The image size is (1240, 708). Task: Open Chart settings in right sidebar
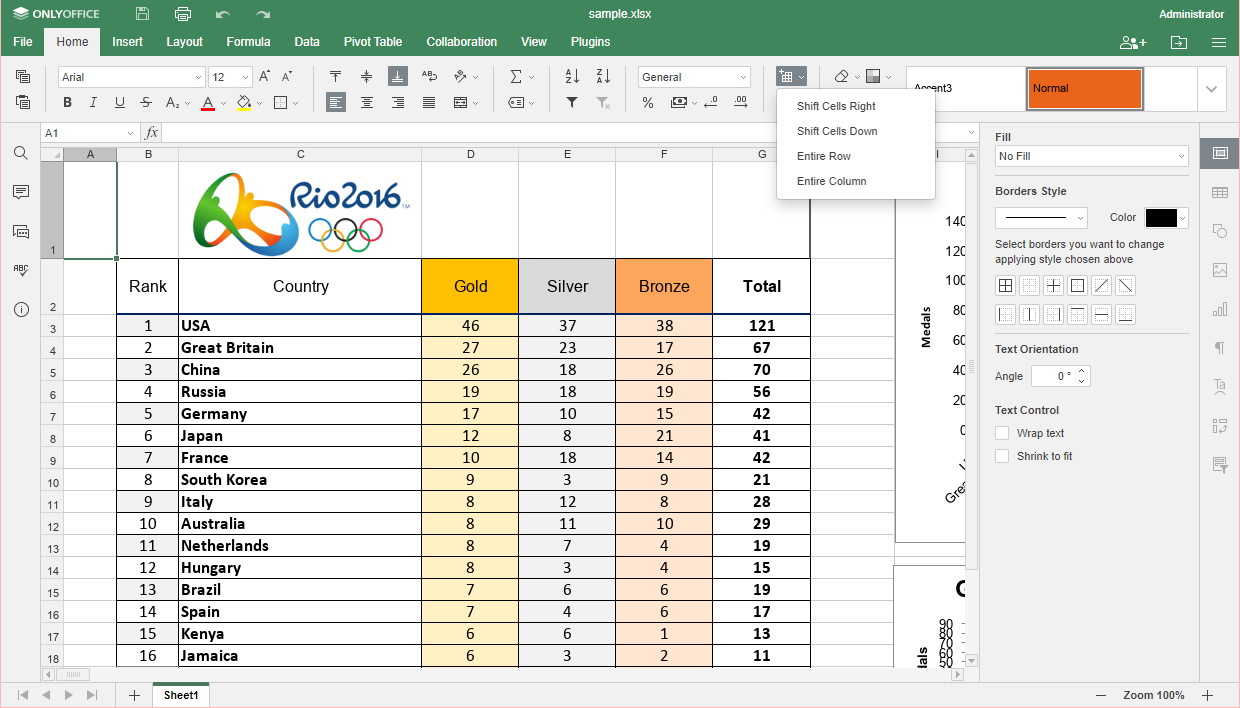point(1219,309)
